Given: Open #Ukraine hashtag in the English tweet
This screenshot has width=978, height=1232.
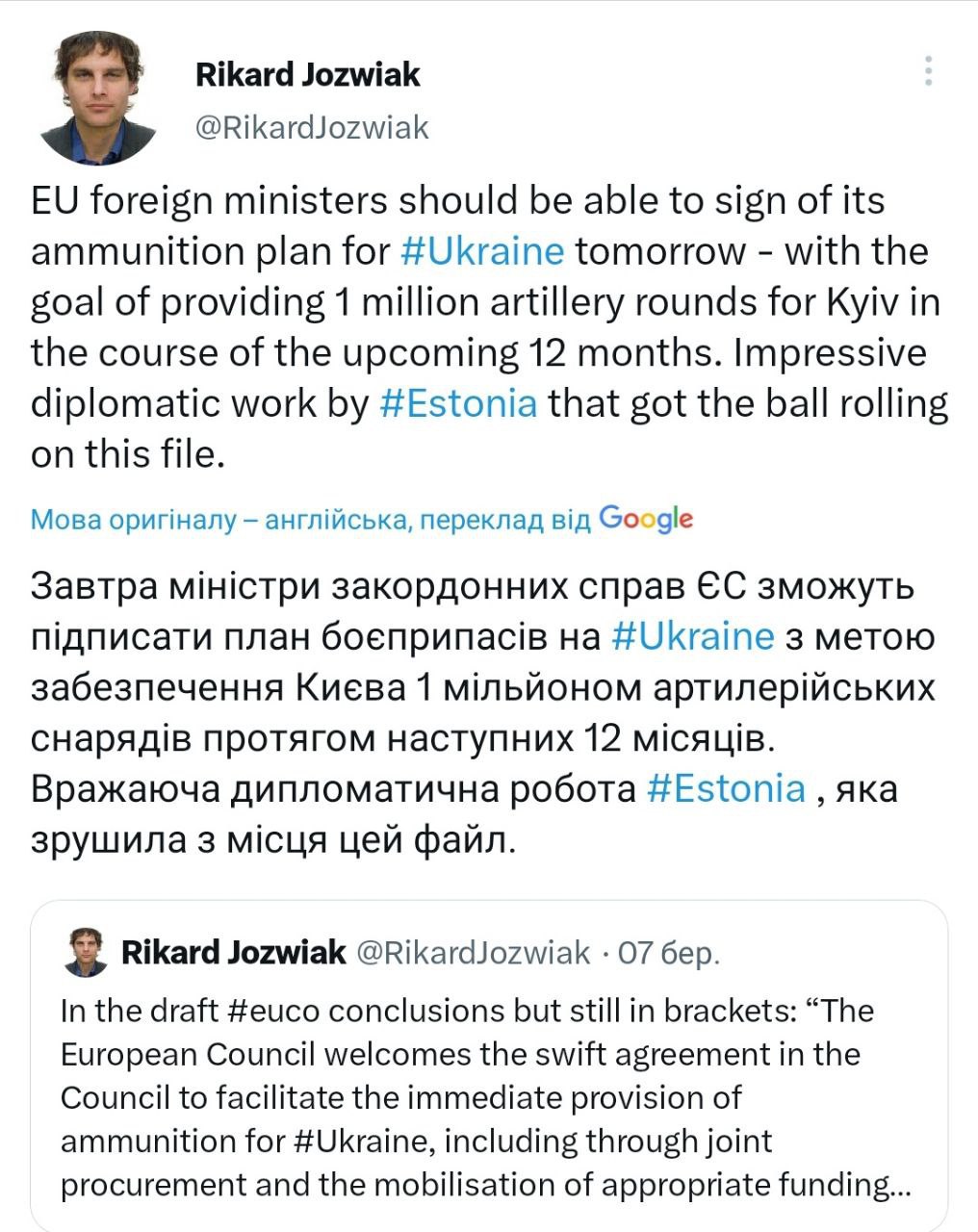Looking at the screenshot, I should click(x=481, y=251).
